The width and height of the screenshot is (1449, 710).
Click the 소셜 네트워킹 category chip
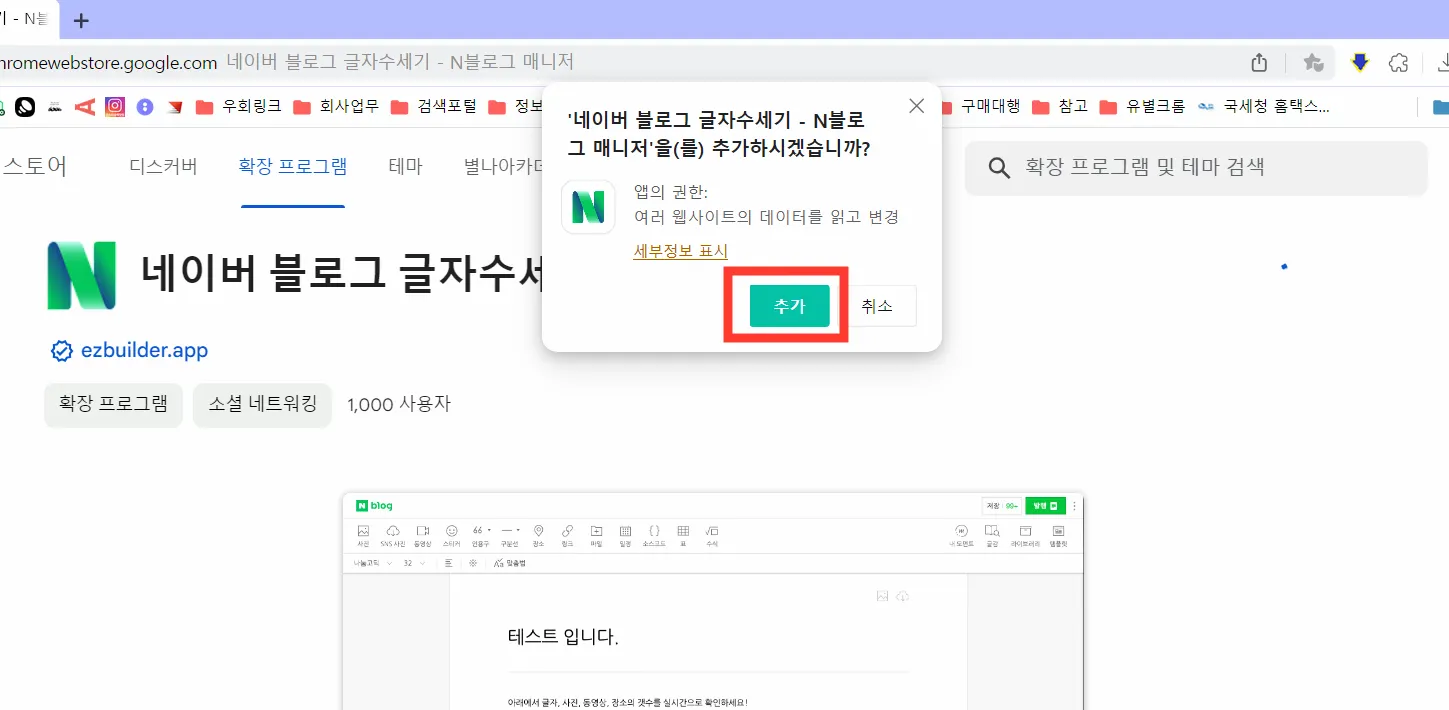(262, 404)
